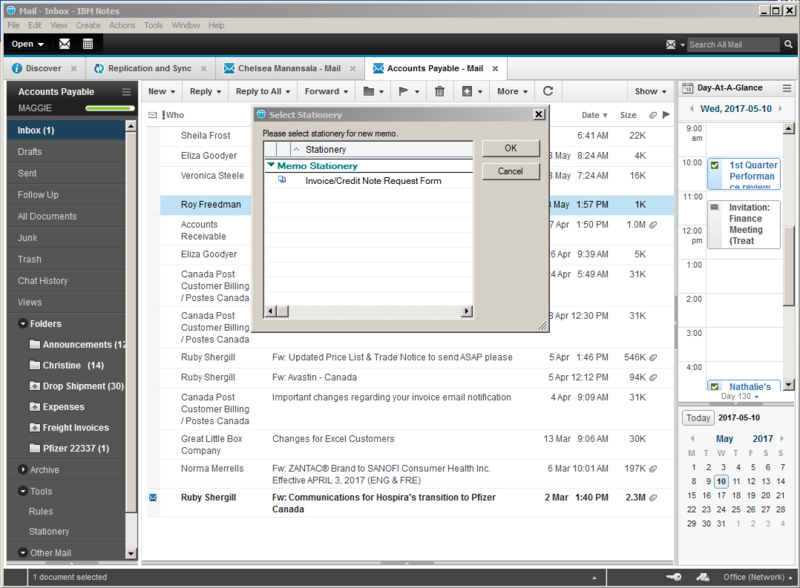Click the mail search scope envelope icon

671,44
